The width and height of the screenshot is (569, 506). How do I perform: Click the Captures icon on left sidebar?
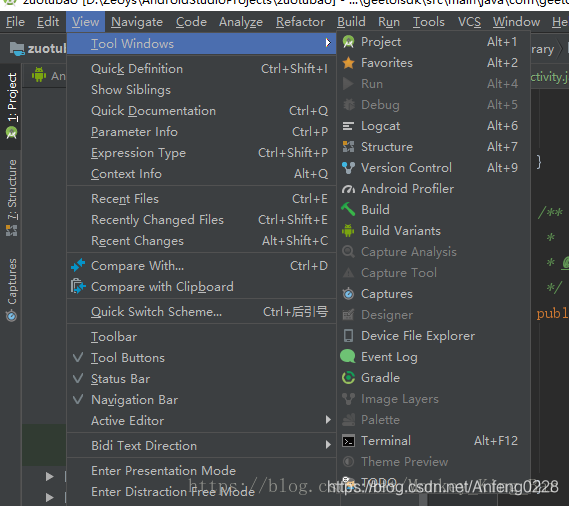click(x=11, y=315)
